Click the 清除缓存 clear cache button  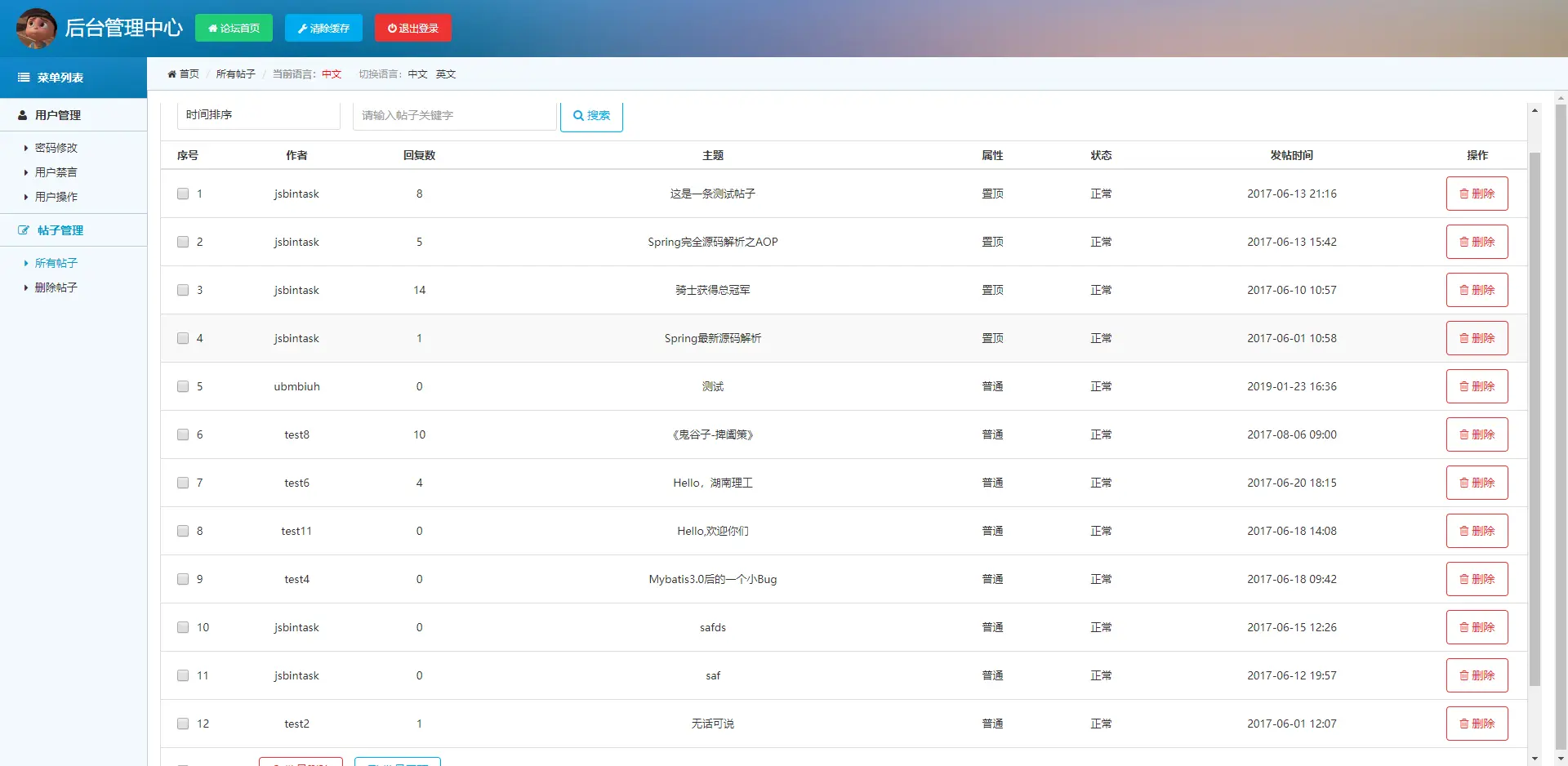[x=323, y=28]
